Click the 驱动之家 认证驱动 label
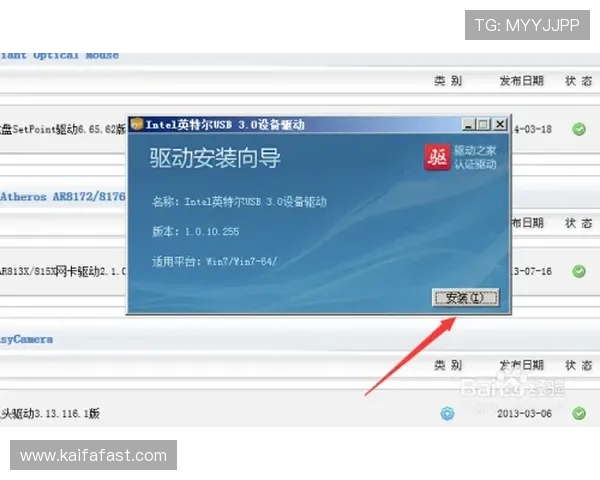 475,157
